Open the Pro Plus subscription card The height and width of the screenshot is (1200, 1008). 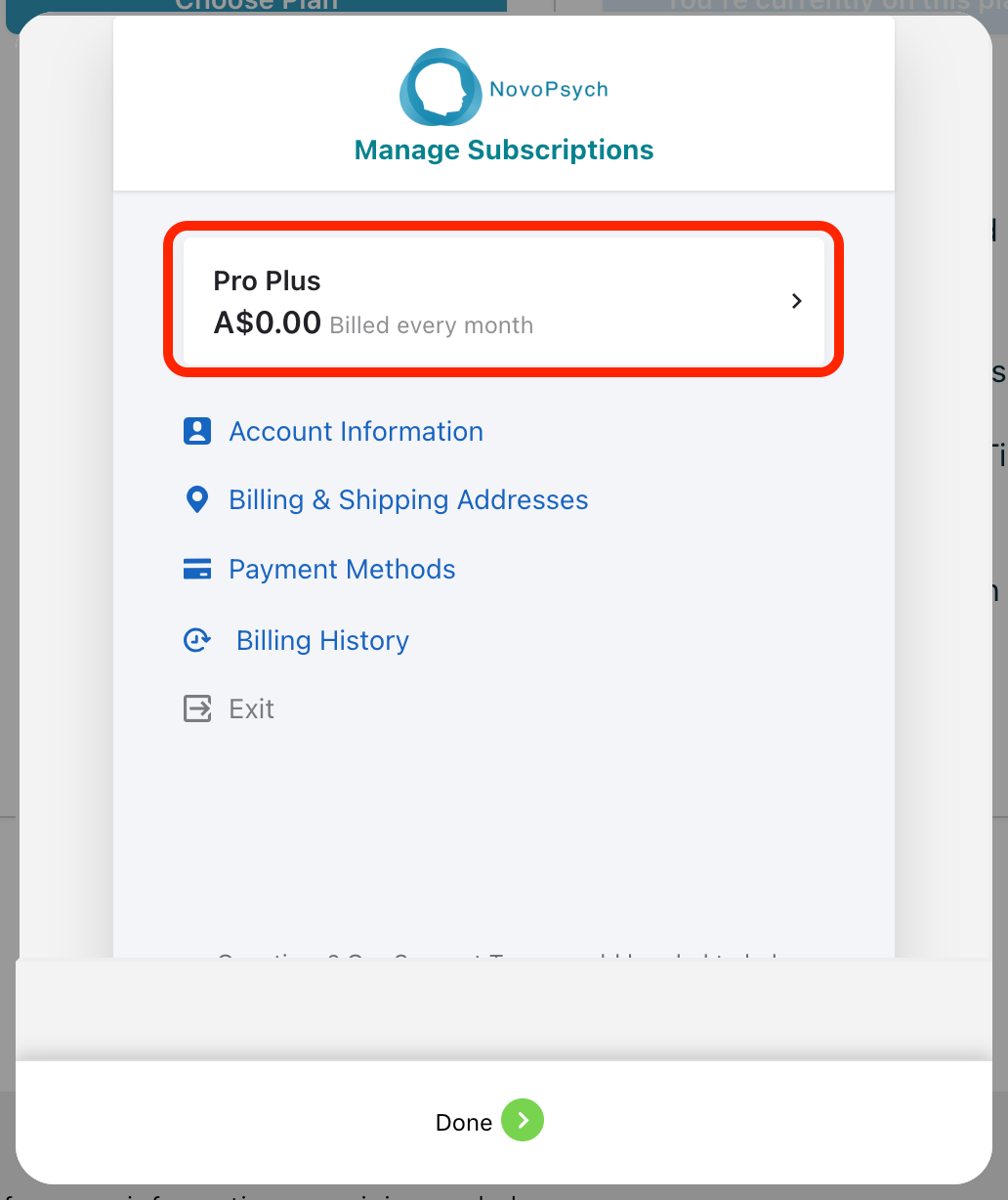503,302
